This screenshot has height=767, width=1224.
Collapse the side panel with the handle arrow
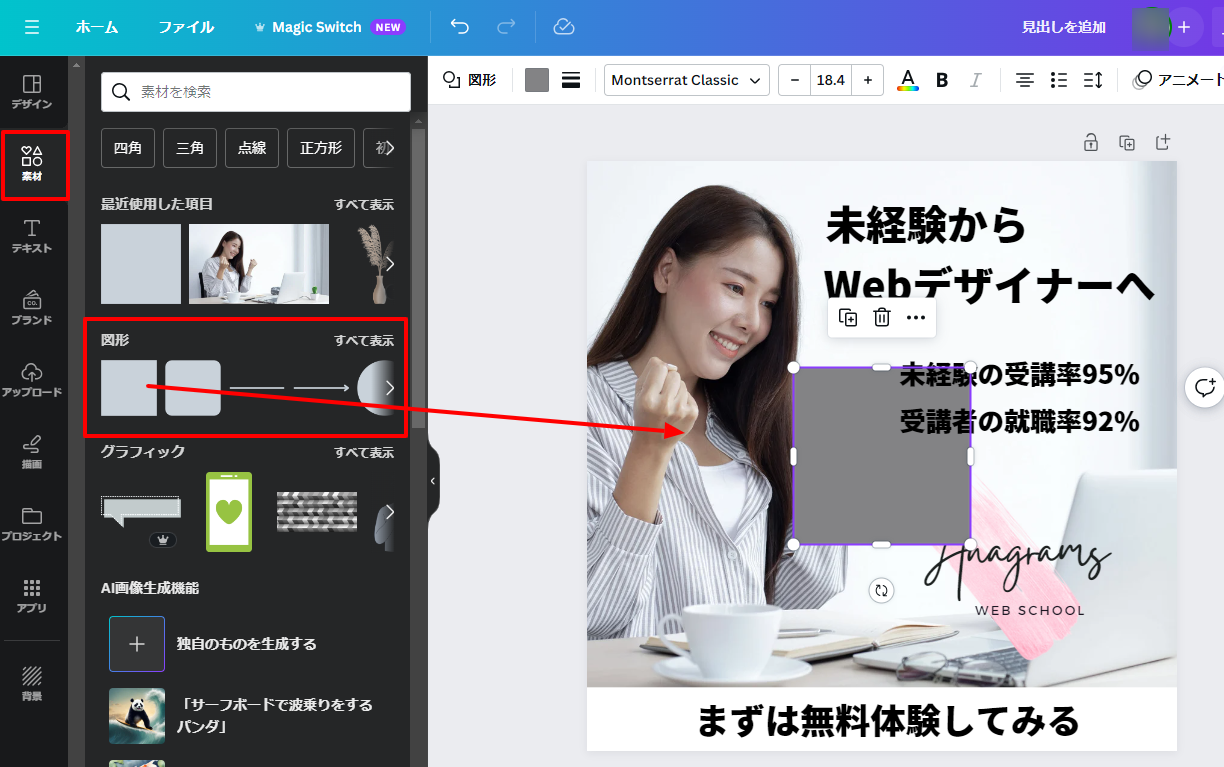coord(433,481)
